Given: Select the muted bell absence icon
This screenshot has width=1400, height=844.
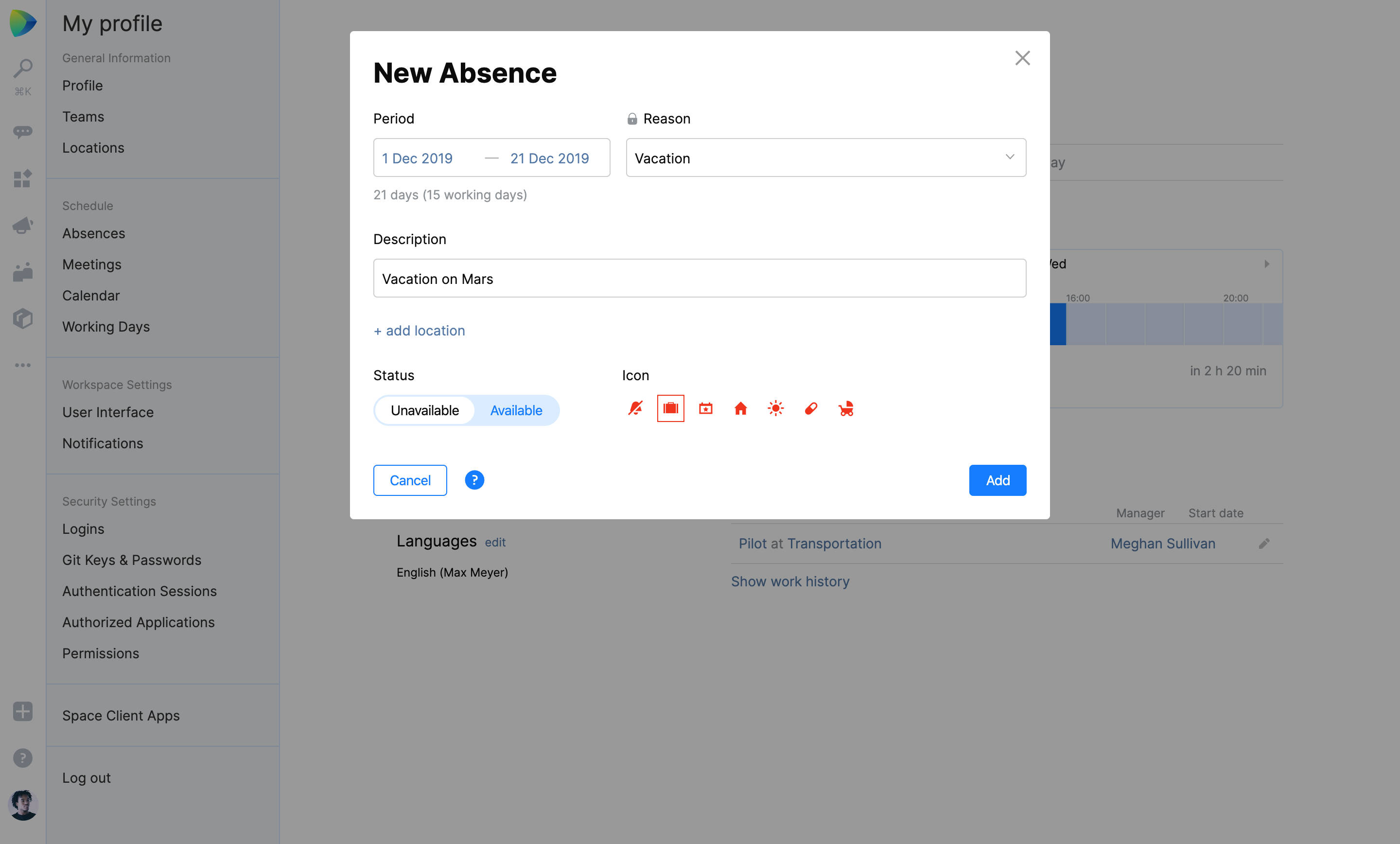Looking at the screenshot, I should click(635, 408).
